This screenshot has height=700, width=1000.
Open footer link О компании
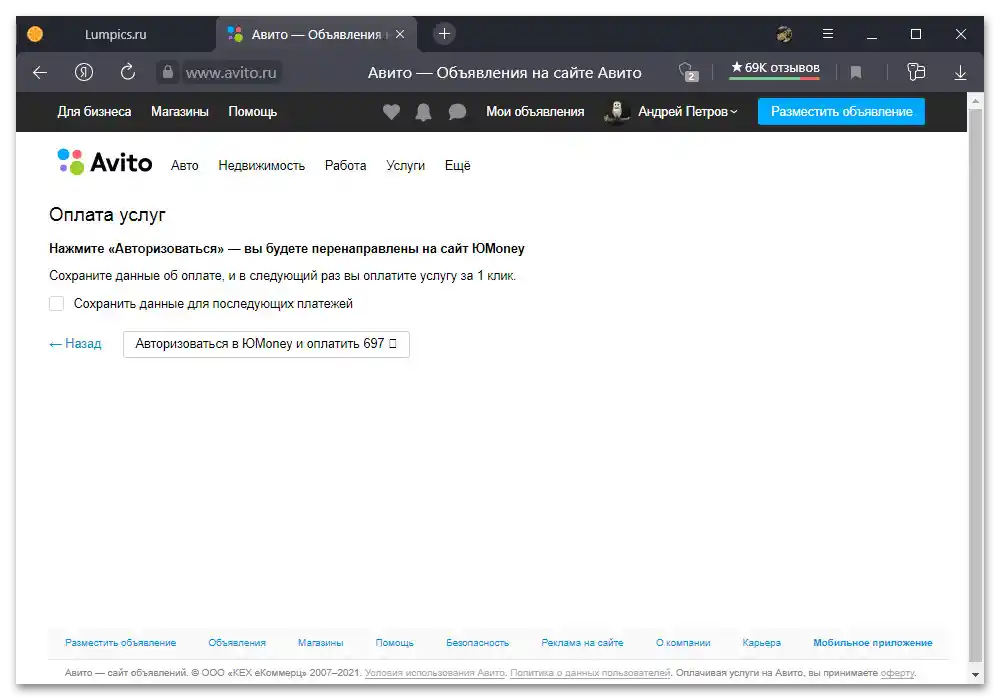pyautogui.click(x=683, y=643)
